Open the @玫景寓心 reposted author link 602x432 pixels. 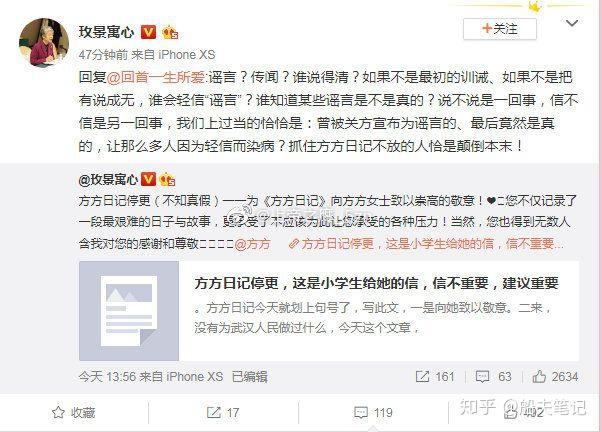(108, 179)
